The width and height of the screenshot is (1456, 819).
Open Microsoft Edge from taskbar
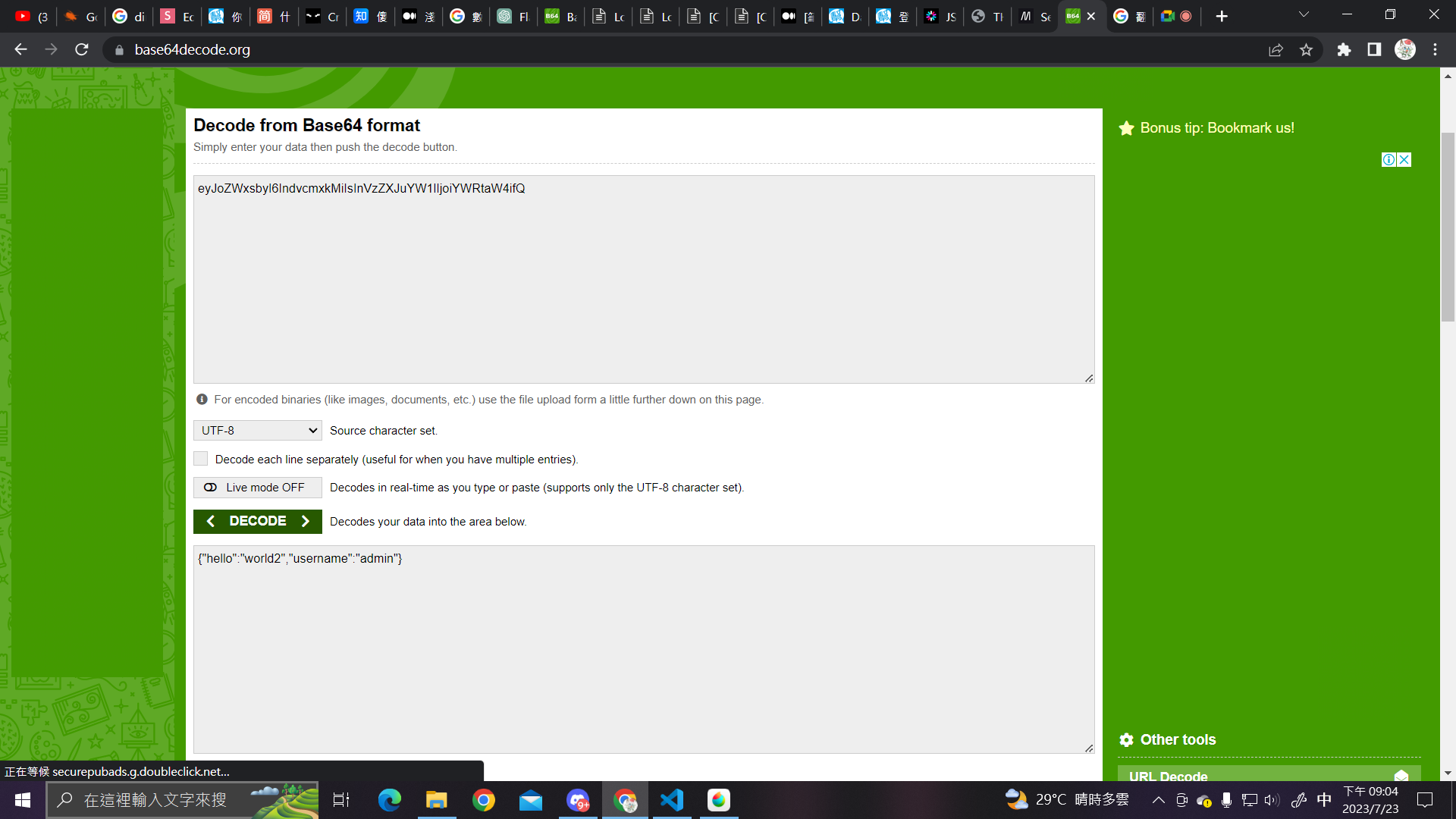(390, 800)
